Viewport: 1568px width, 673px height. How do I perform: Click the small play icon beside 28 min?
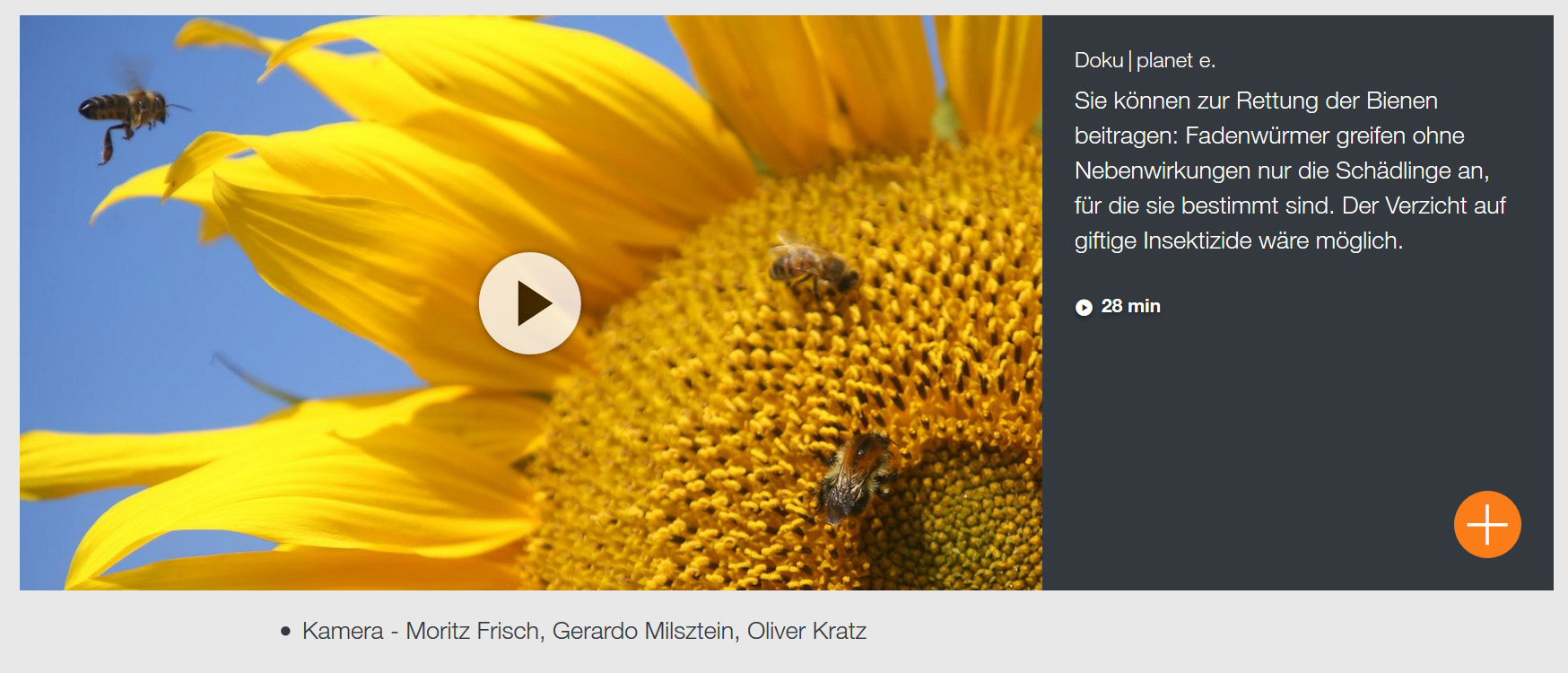click(x=1084, y=307)
